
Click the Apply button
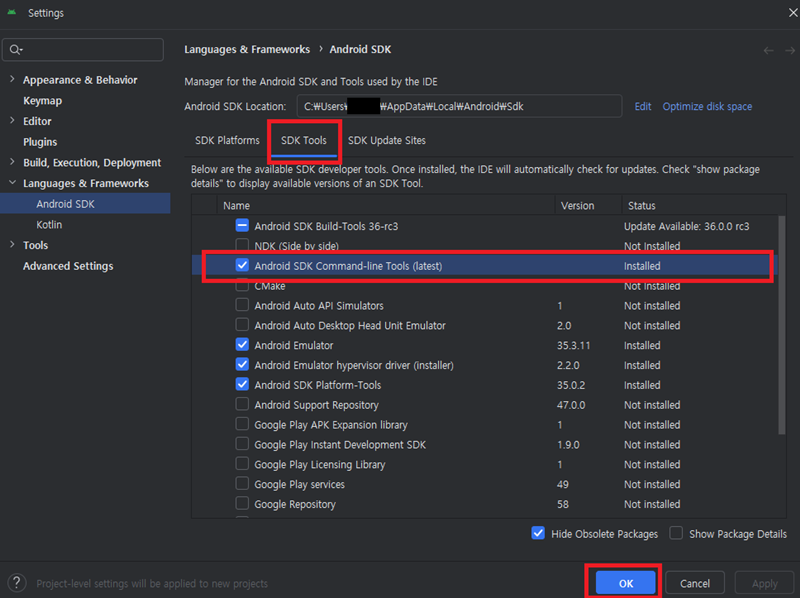(x=764, y=583)
